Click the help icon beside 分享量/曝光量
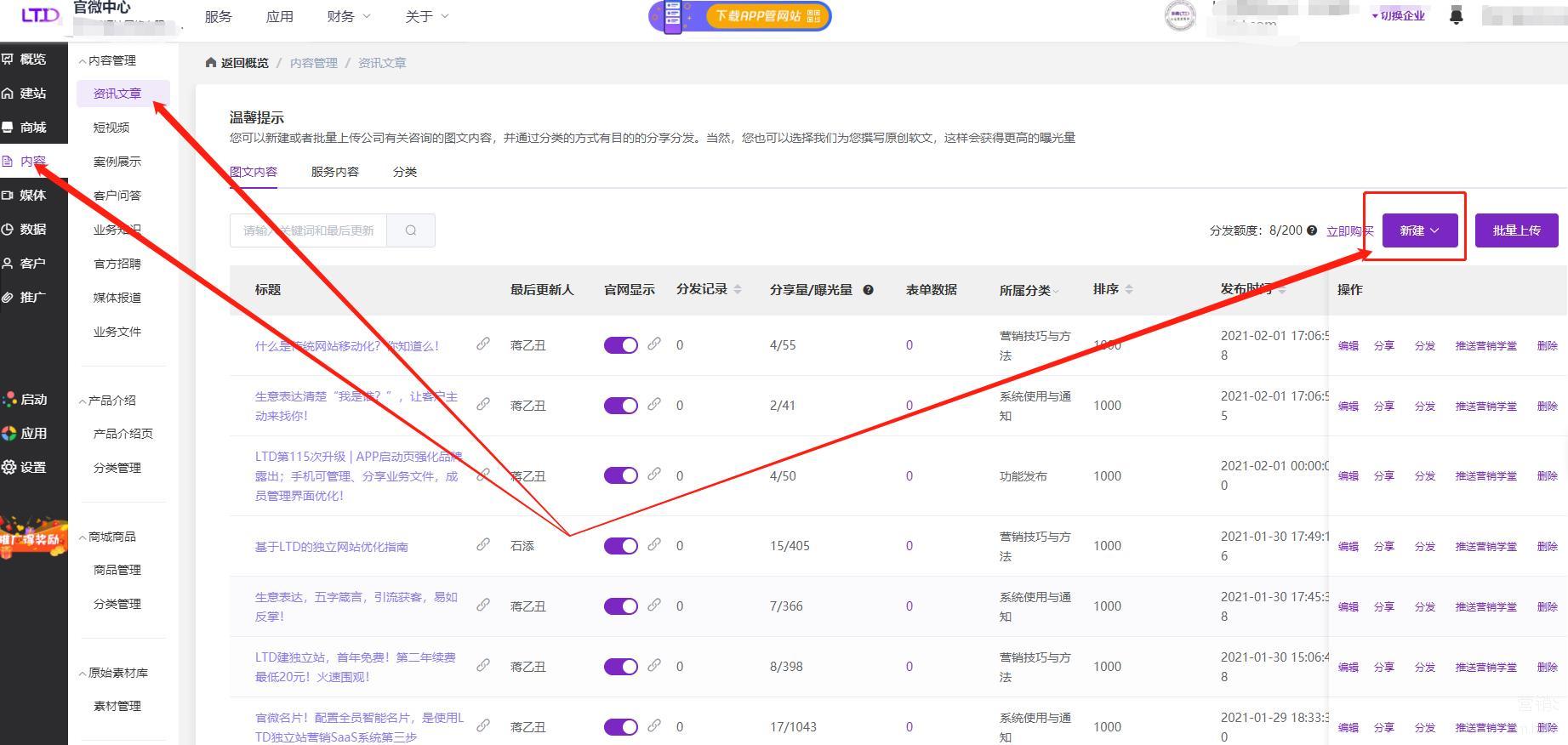Viewport: 1568px width, 745px height. tap(868, 290)
